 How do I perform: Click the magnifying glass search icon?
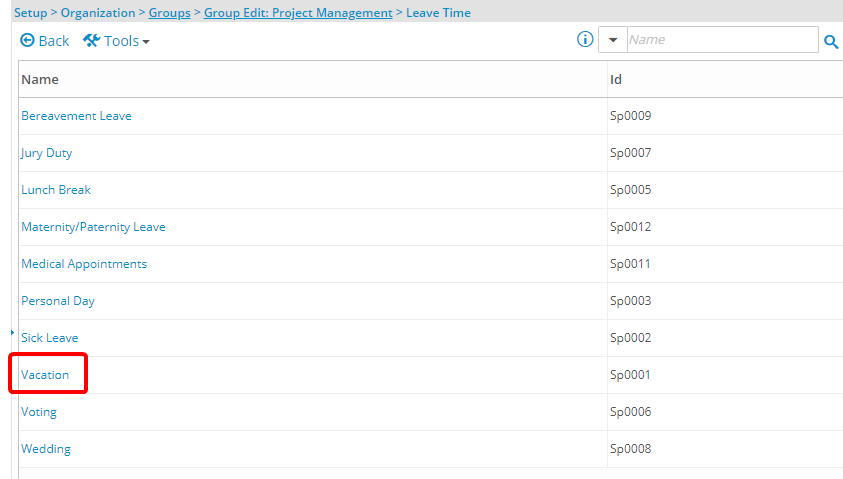tap(831, 41)
